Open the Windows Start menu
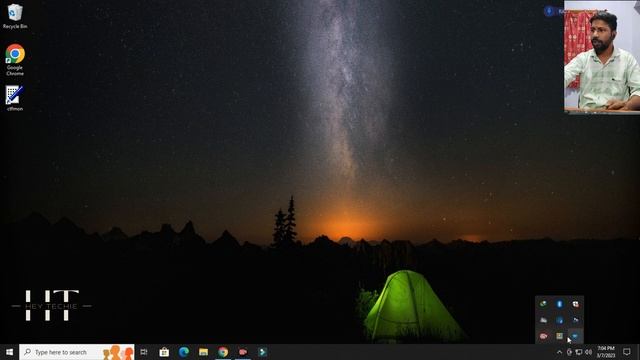This screenshot has width=640, height=360. point(9,352)
